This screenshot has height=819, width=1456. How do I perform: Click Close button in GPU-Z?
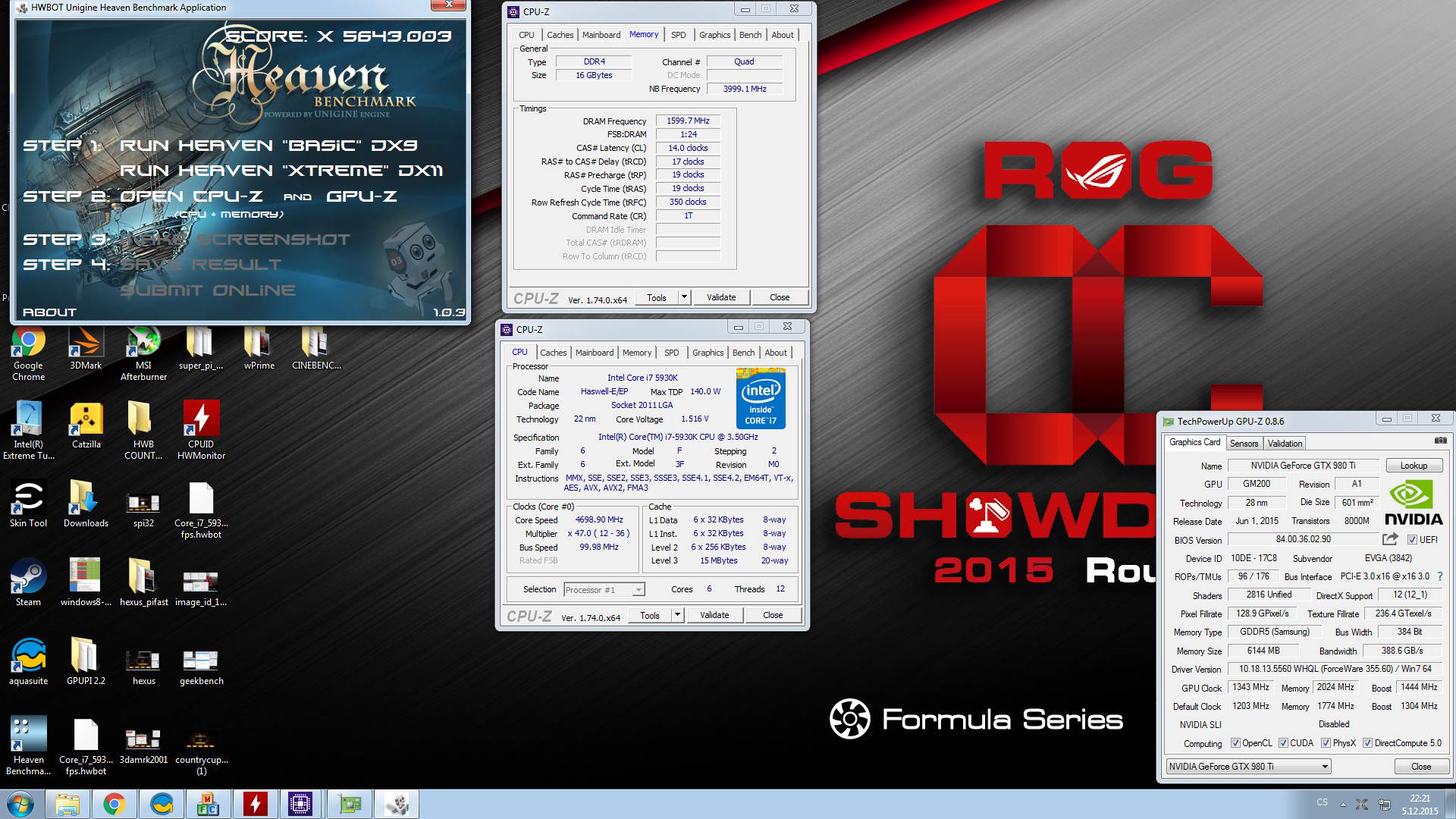1421,767
